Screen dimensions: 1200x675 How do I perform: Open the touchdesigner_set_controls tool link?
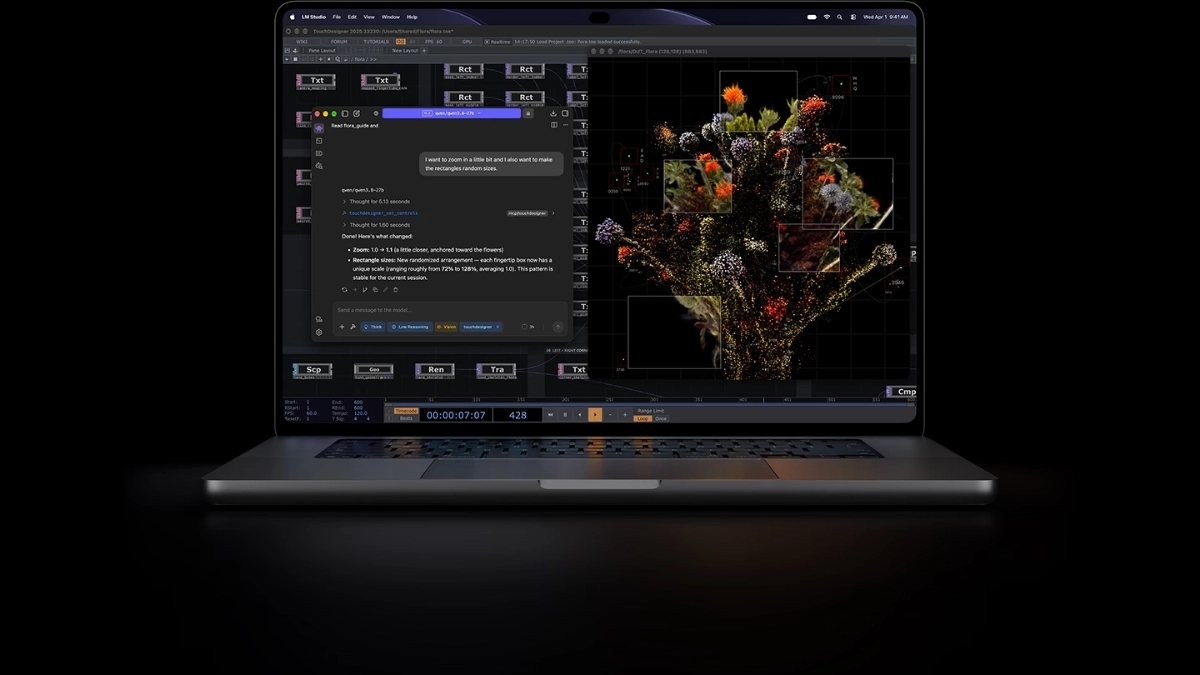[383, 213]
